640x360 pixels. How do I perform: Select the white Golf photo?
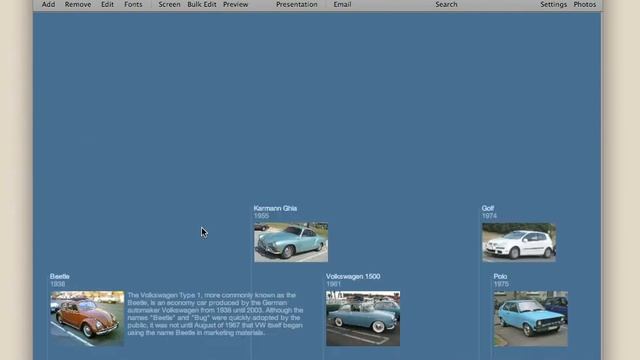click(x=519, y=242)
